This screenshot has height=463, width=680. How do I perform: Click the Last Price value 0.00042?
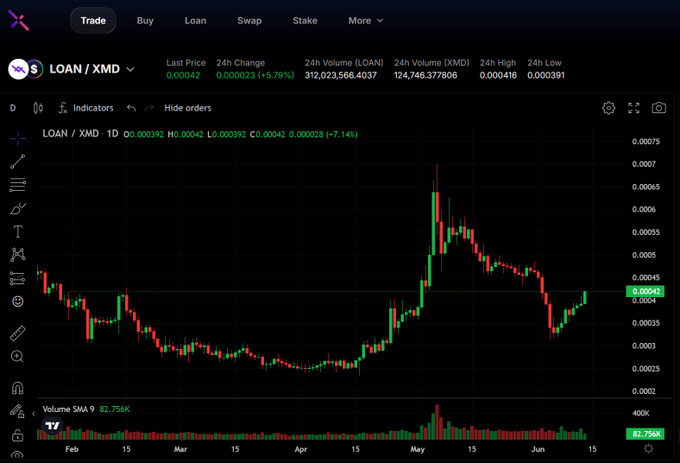pyautogui.click(x=183, y=75)
